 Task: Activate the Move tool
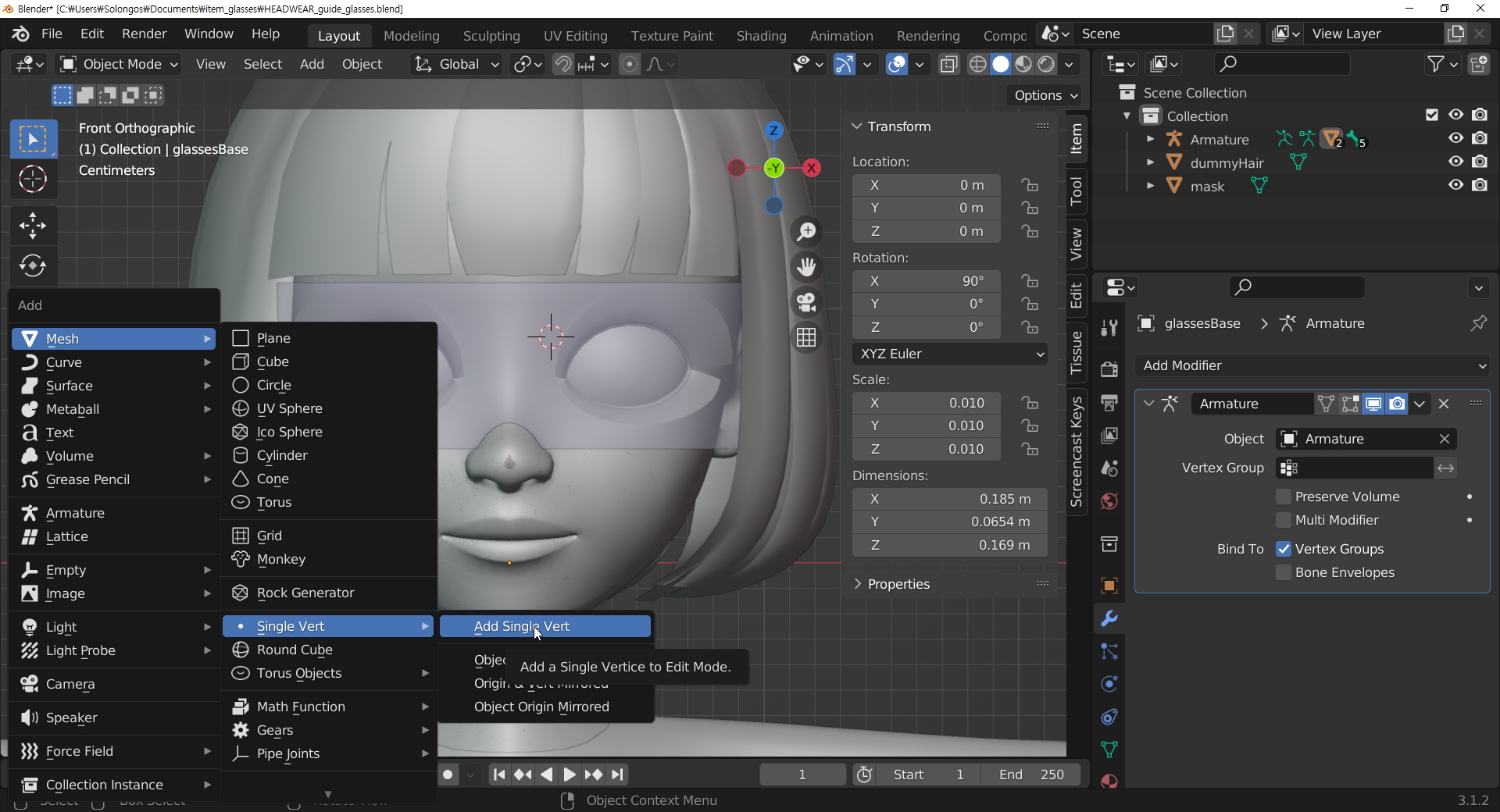pos(33,226)
